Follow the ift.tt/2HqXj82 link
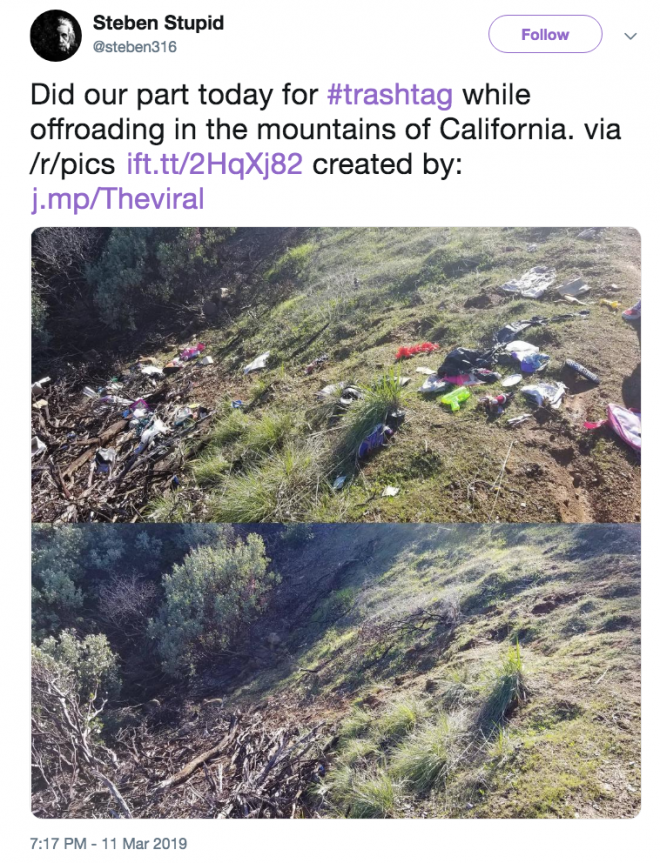 [x=214, y=164]
